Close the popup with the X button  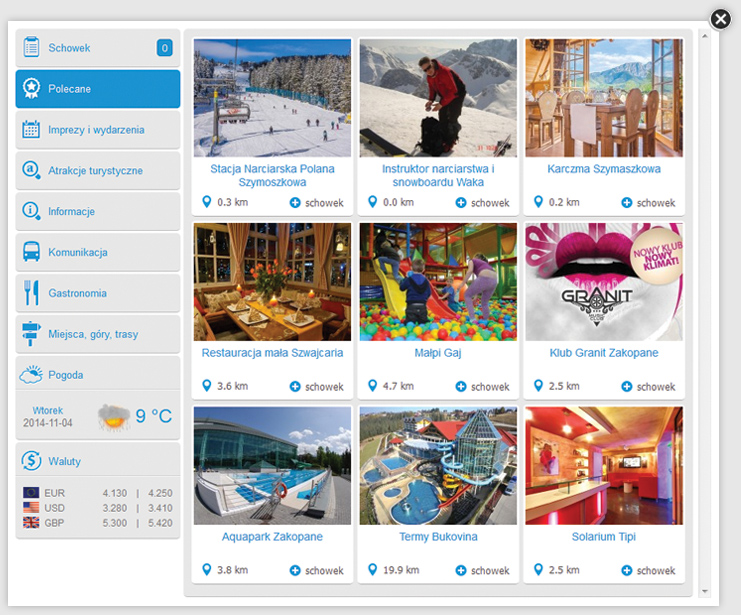click(720, 19)
